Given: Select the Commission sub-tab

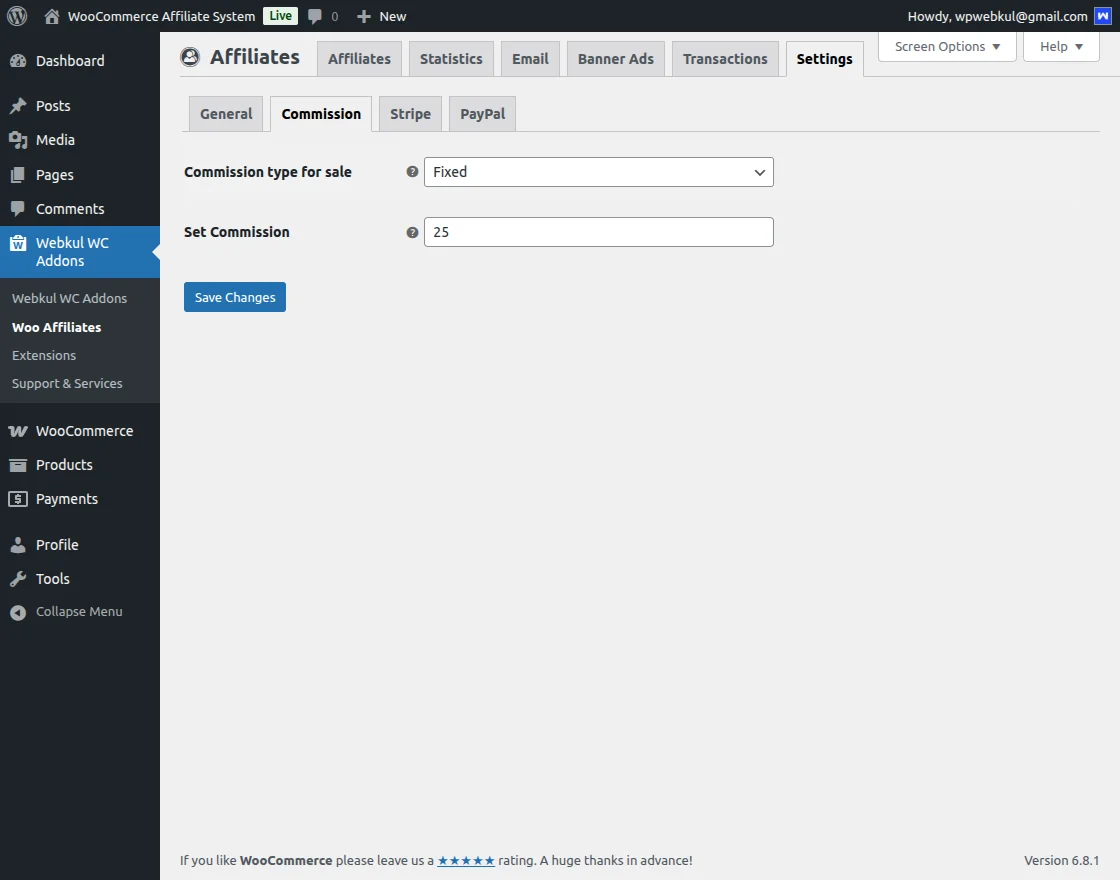Looking at the screenshot, I should point(321,114).
